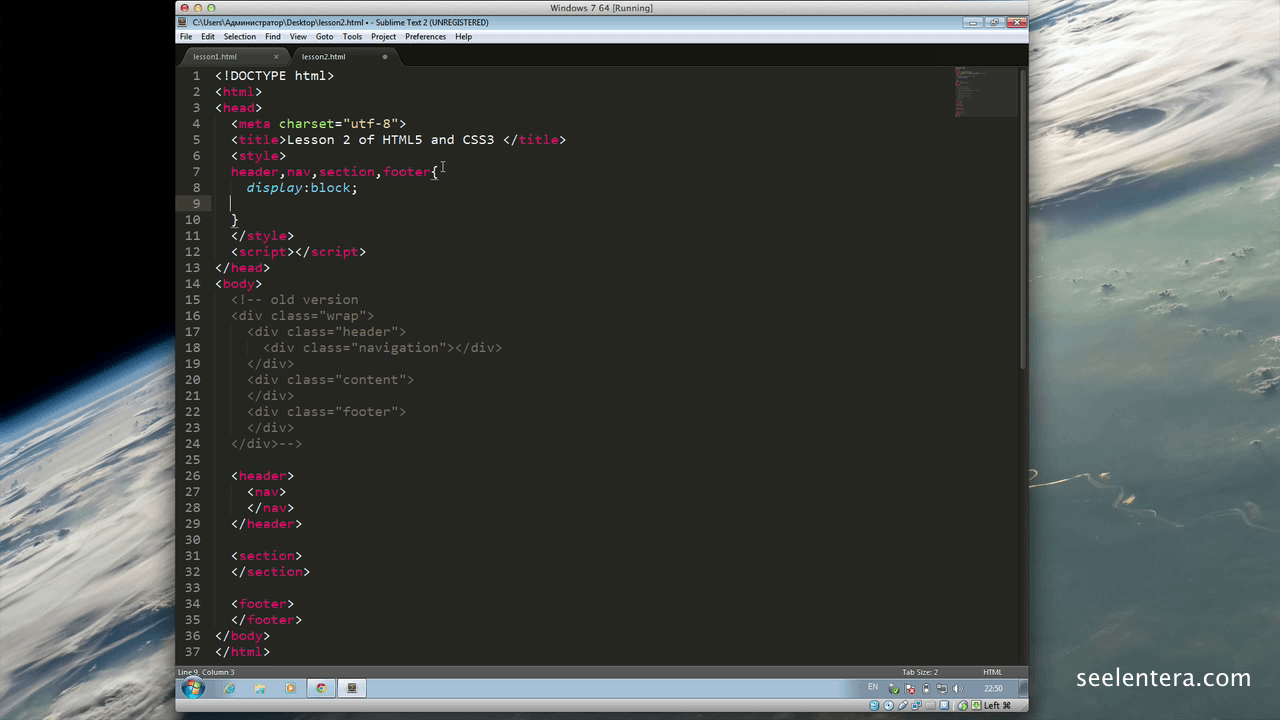Close the lesson1.html tab
The height and width of the screenshot is (720, 1280).
pyautogui.click(x=276, y=57)
